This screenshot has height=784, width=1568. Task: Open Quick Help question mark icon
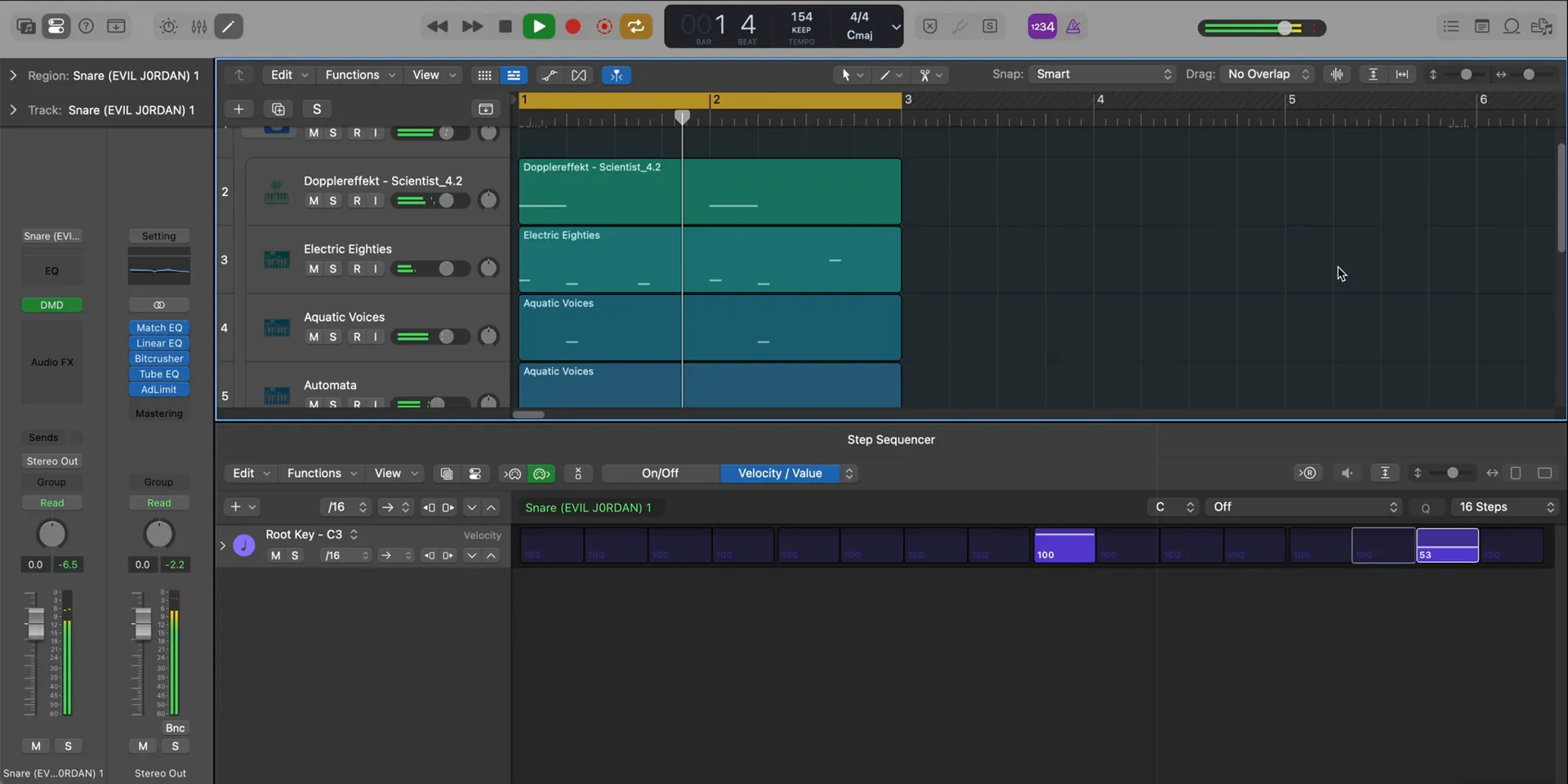[x=86, y=26]
